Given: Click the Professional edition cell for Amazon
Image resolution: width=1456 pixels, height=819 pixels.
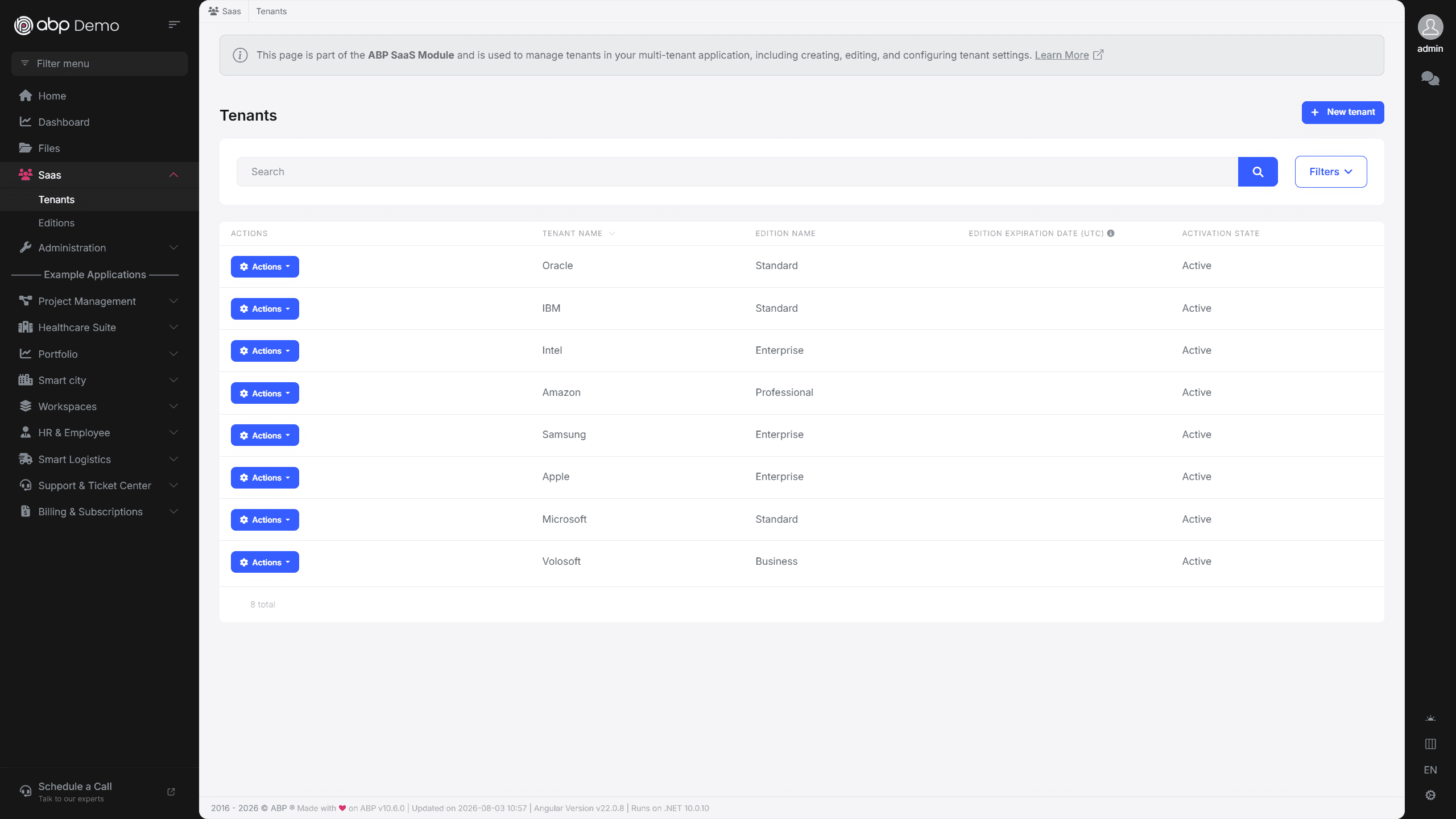Looking at the screenshot, I should click(x=784, y=392).
